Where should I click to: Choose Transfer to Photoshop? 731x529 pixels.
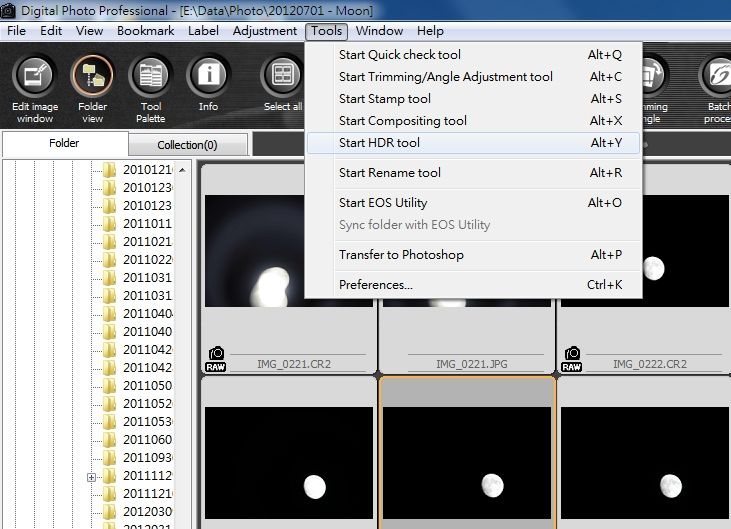[474, 255]
